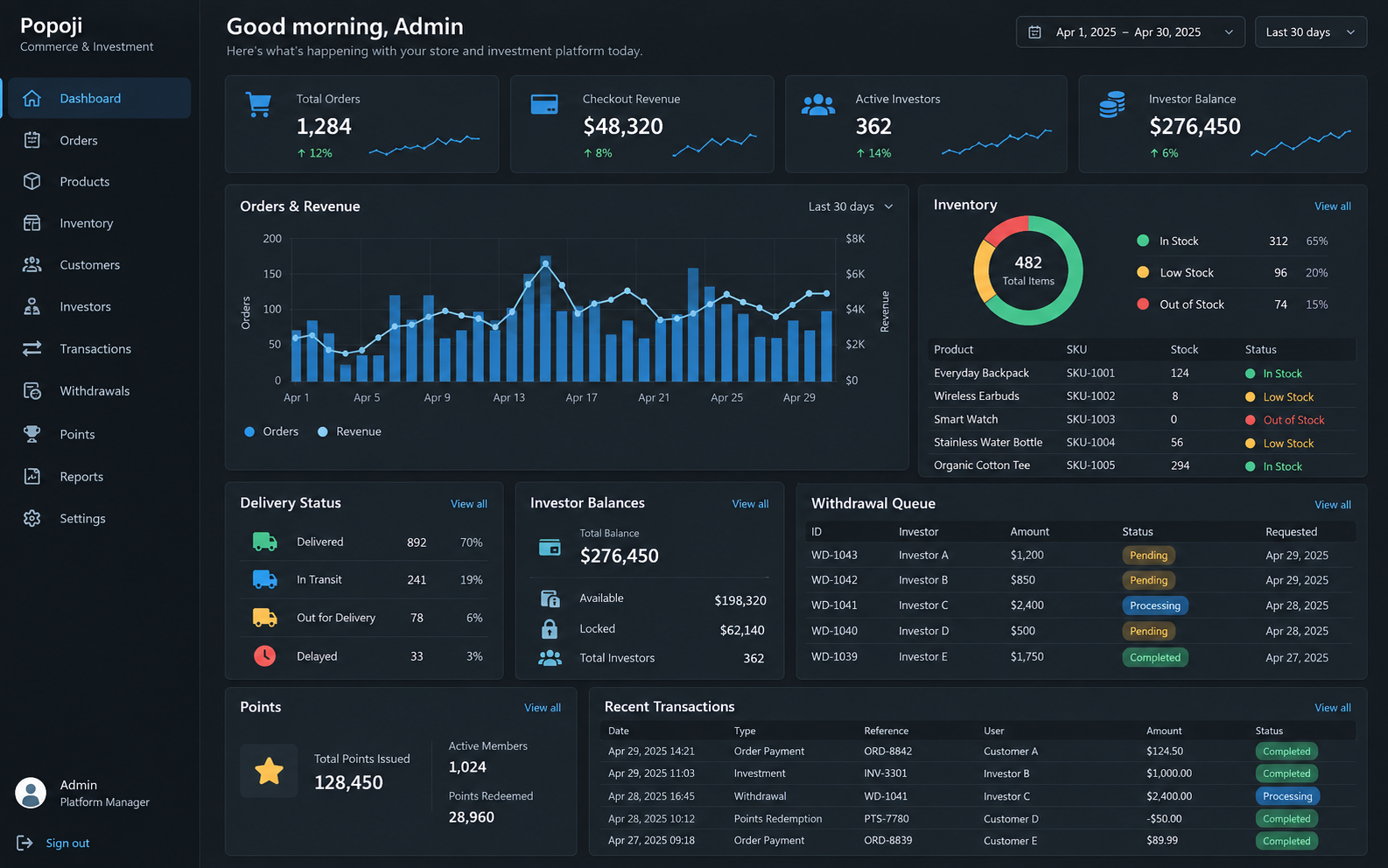Click the Everyday Backpack product row

click(1142, 373)
